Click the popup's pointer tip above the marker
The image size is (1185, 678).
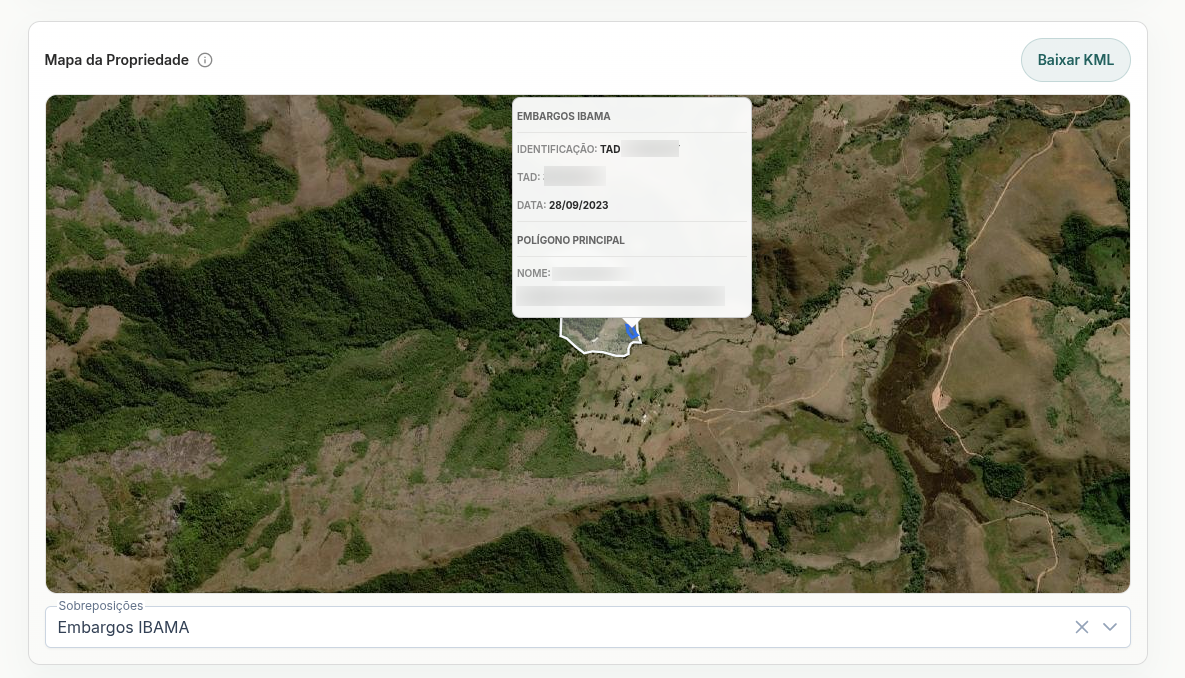point(631,321)
